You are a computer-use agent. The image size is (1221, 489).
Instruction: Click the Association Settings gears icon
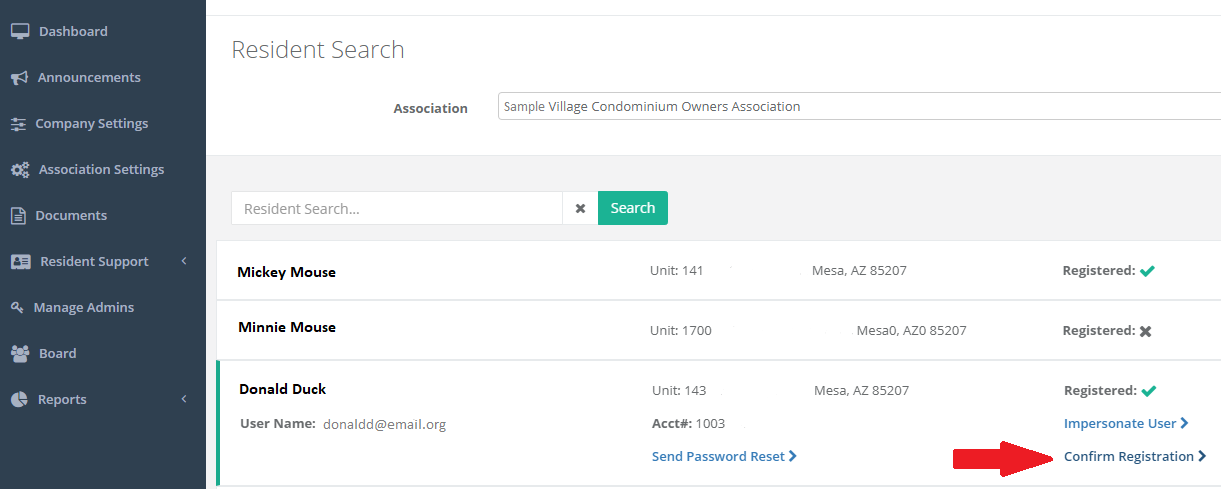(20, 170)
